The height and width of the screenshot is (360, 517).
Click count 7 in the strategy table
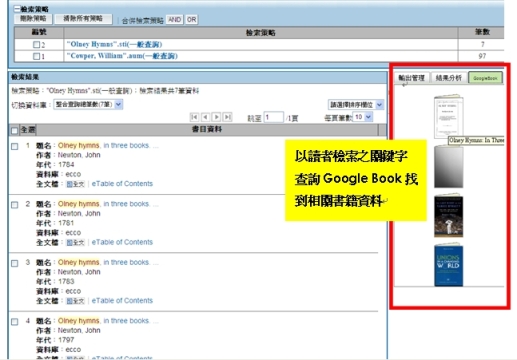[482, 45]
